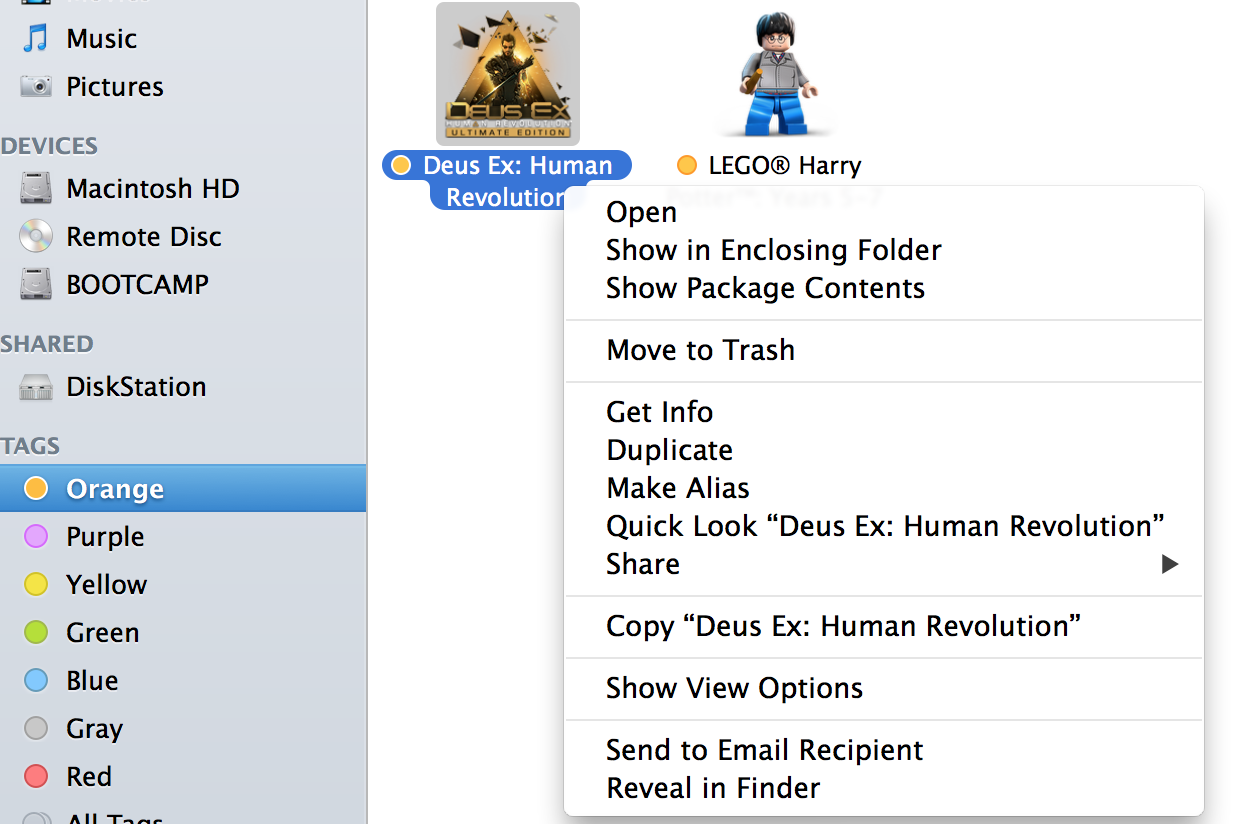Click the yellow tag dot

pyautogui.click(x=36, y=585)
